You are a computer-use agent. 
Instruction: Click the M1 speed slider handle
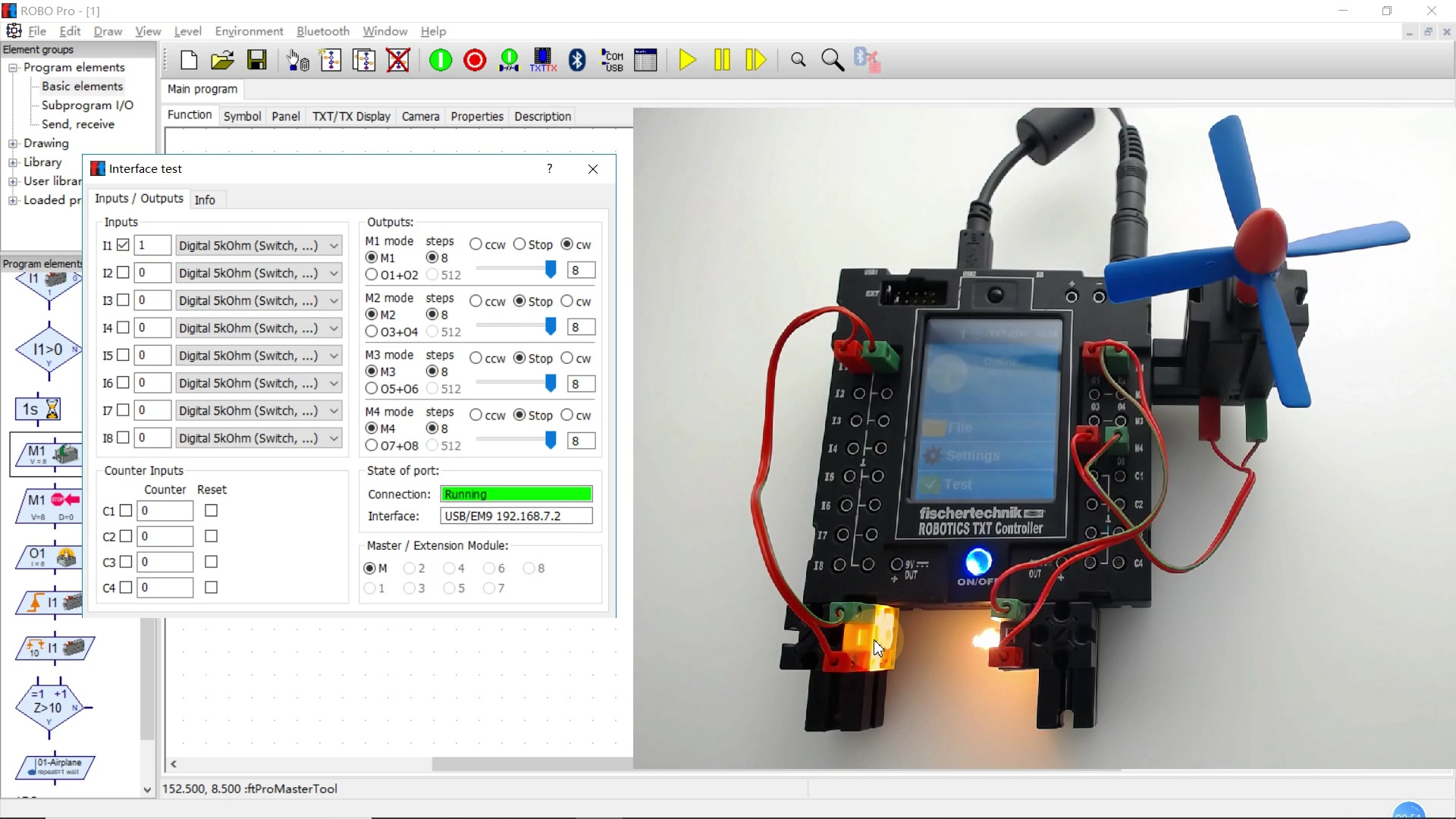click(x=551, y=269)
